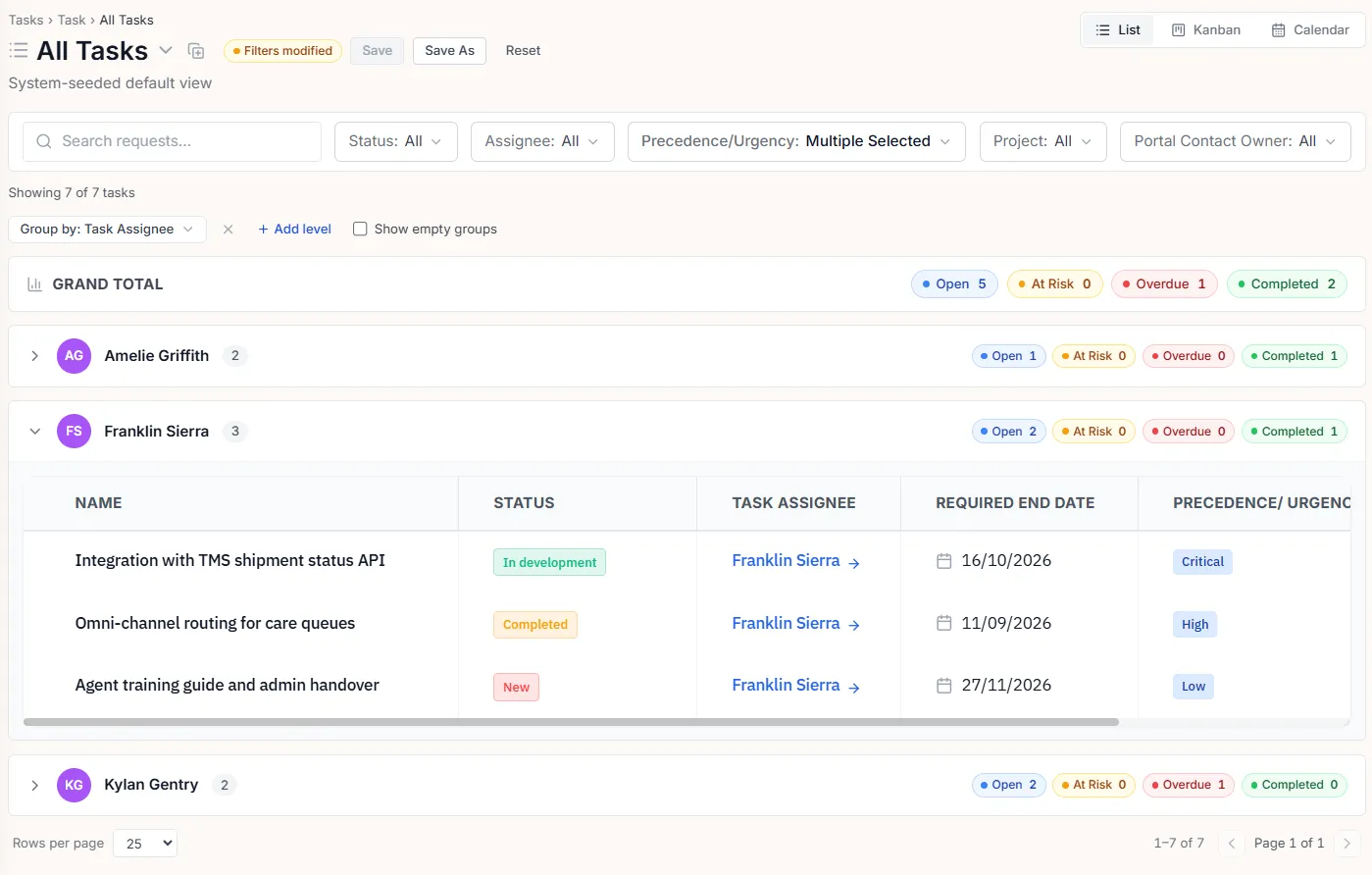Switch to the Calendar view tab
This screenshot has height=875, width=1372.
point(1310,30)
